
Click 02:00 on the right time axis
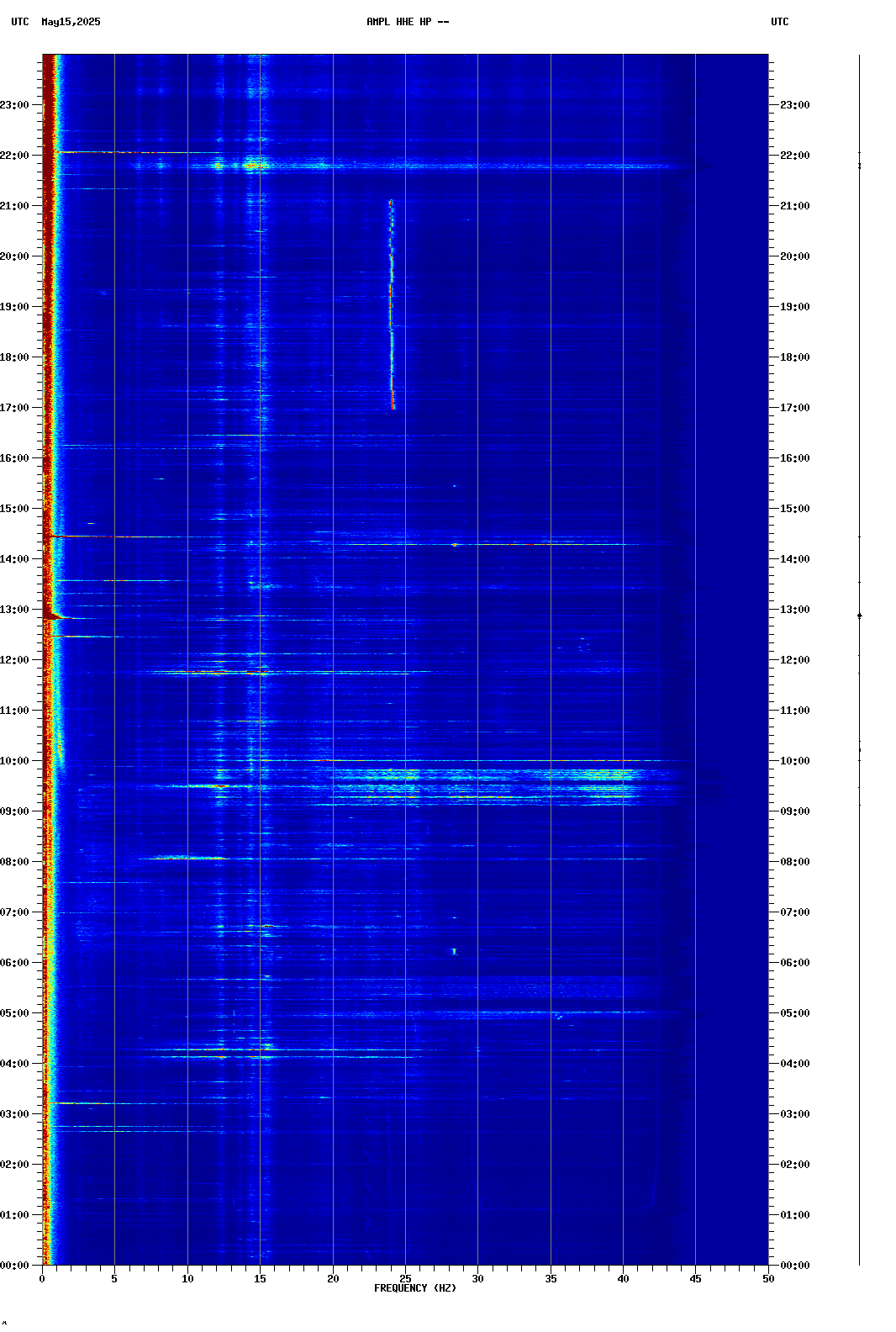(795, 1165)
